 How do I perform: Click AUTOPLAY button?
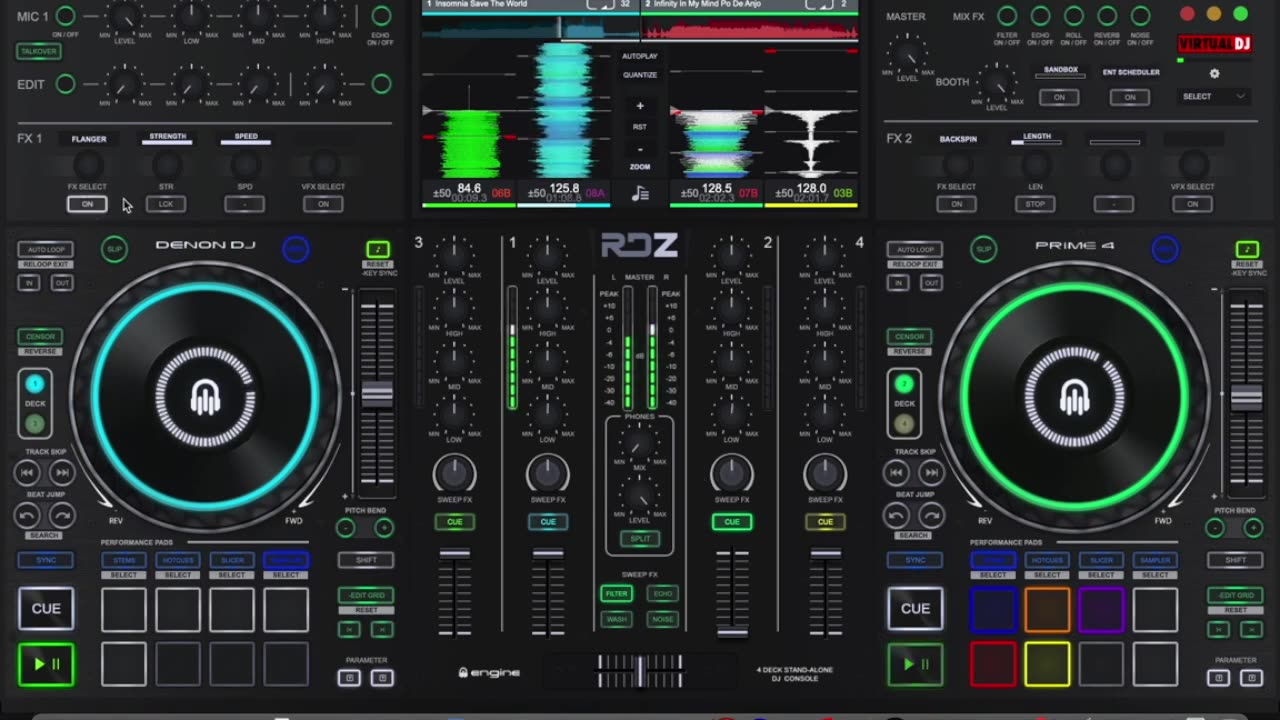(x=640, y=56)
